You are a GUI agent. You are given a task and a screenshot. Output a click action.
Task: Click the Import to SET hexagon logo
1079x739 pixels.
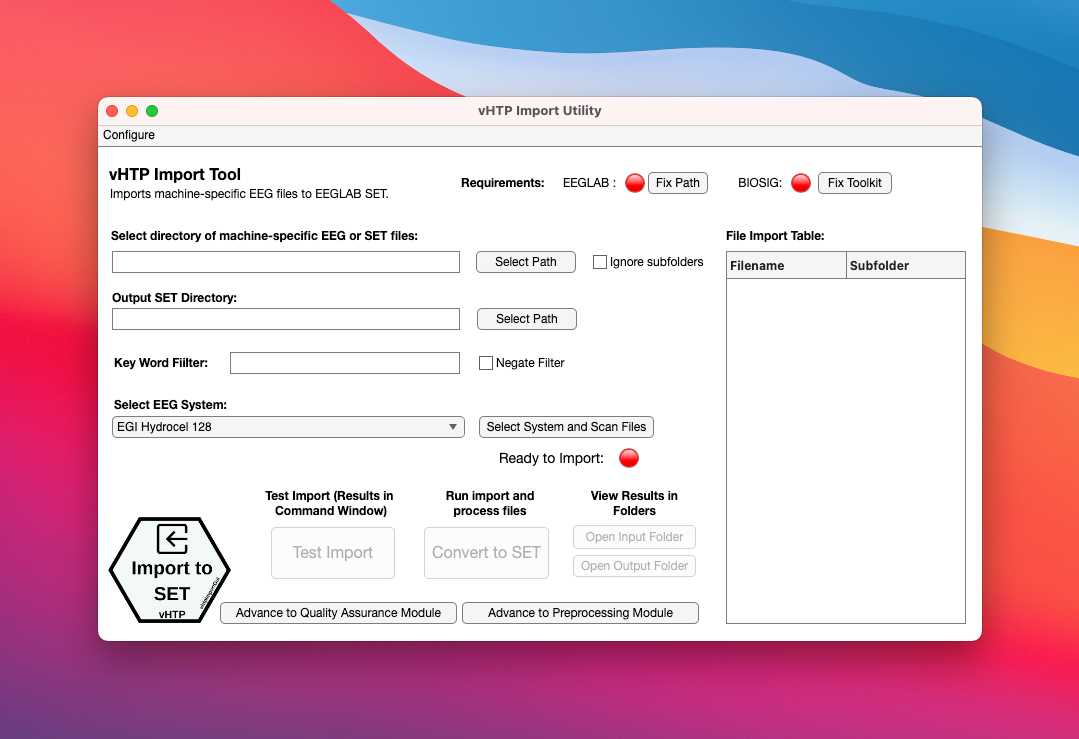coord(171,570)
